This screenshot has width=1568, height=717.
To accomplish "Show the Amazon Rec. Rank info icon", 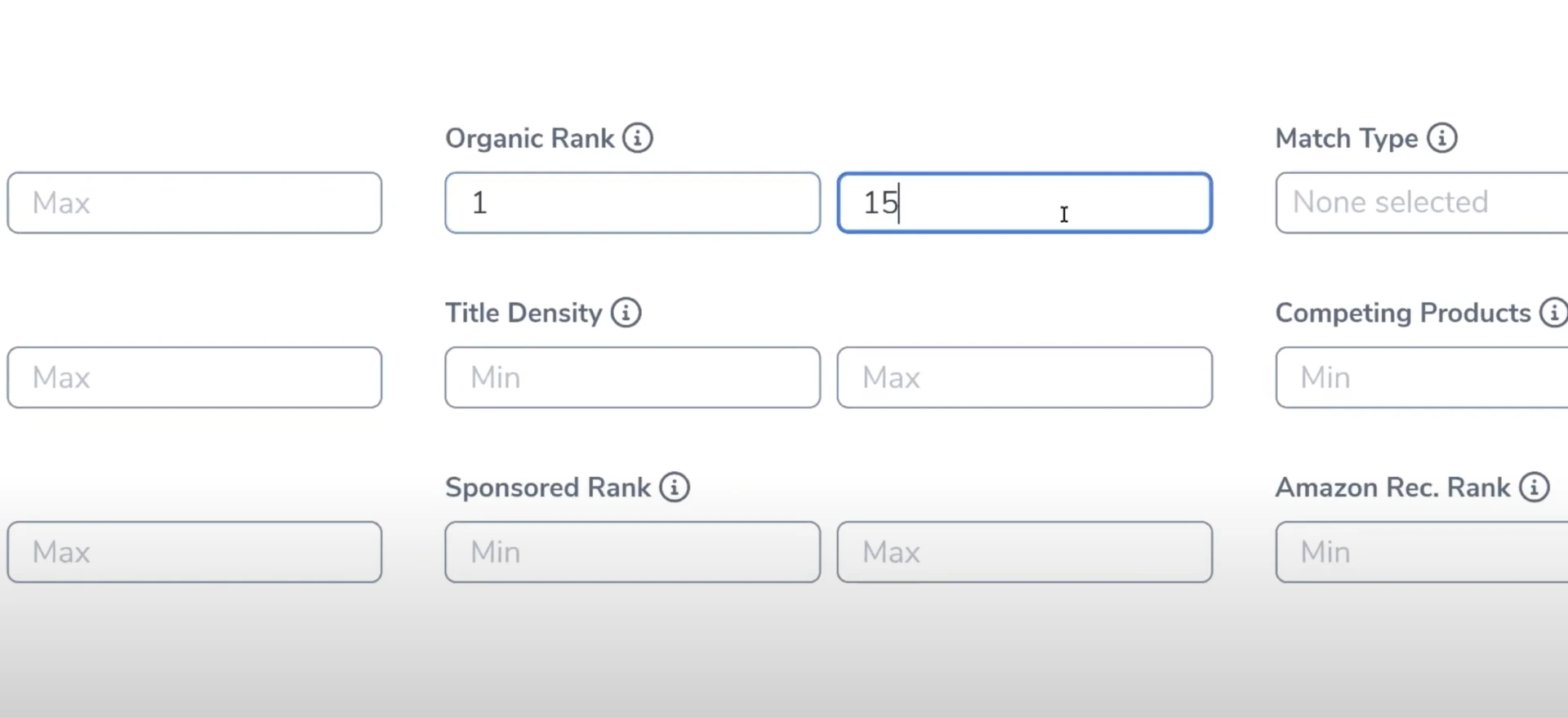I will (1535, 488).
